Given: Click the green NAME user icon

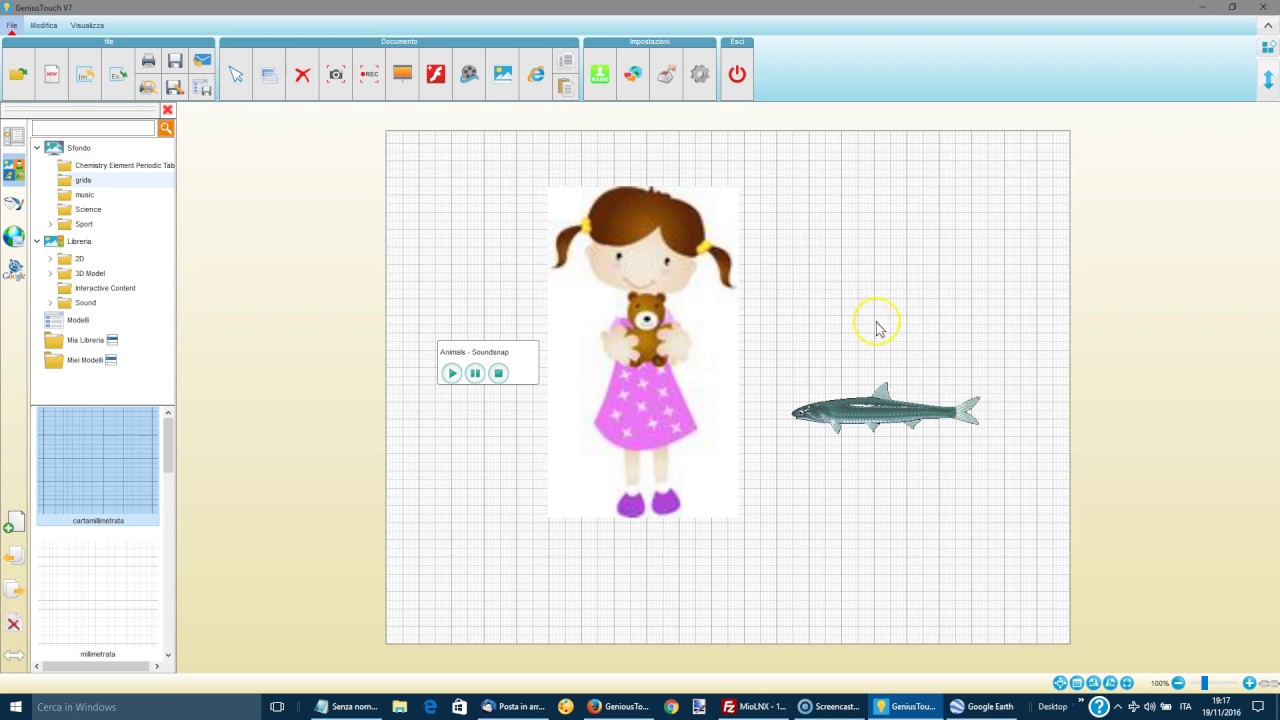Looking at the screenshot, I should pos(599,74).
